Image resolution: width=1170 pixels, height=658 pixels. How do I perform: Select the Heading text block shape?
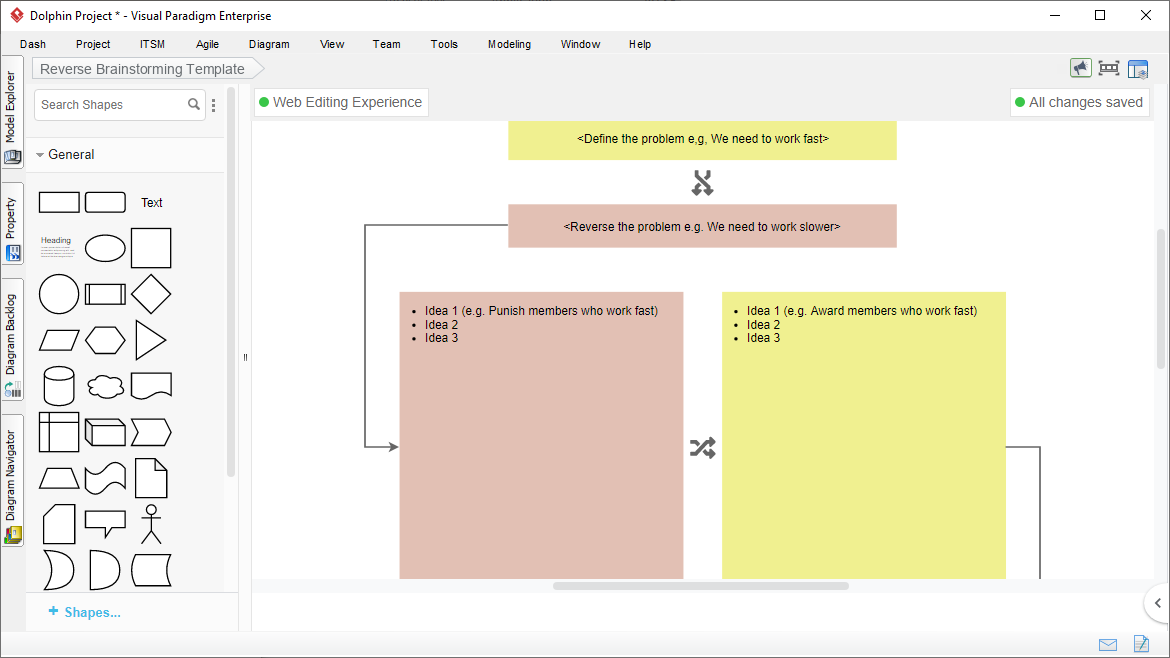(57, 247)
